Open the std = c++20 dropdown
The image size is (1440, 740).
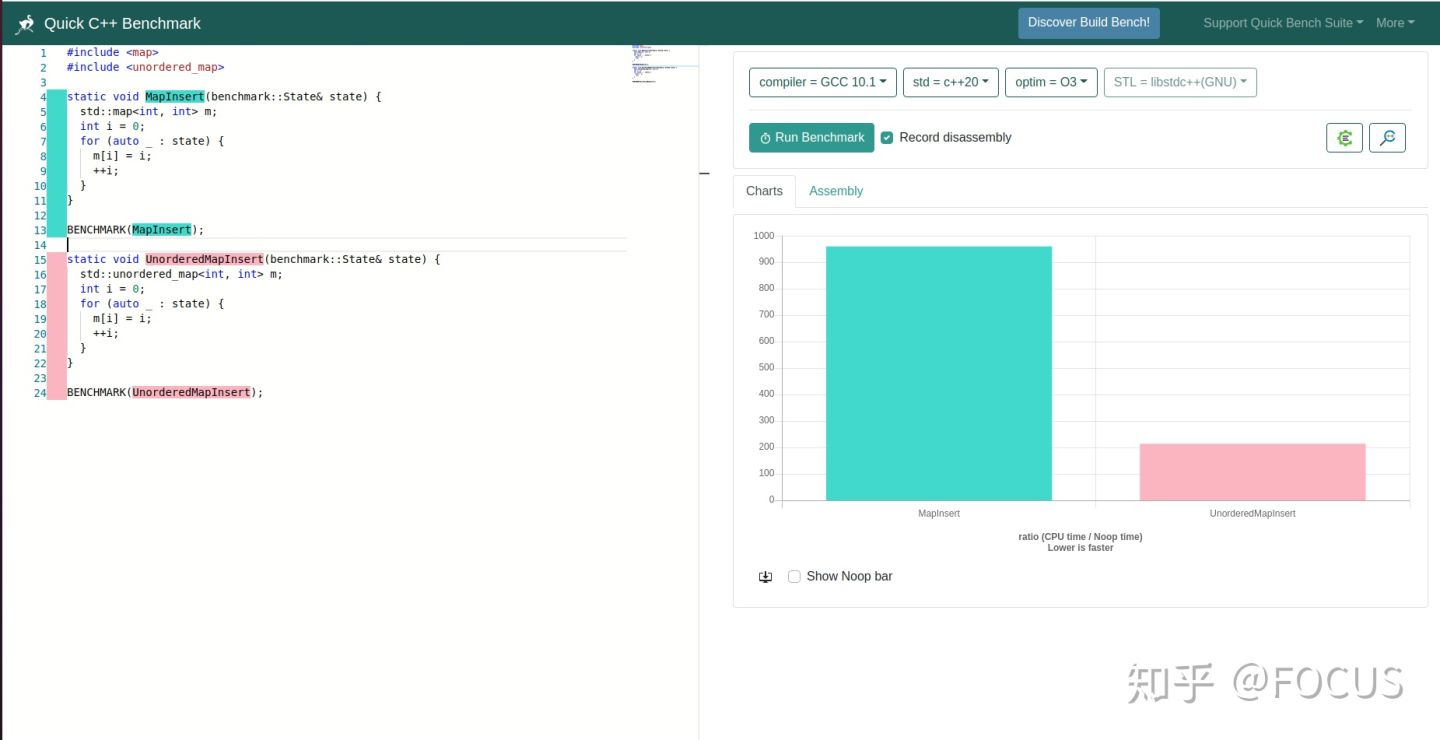click(950, 82)
